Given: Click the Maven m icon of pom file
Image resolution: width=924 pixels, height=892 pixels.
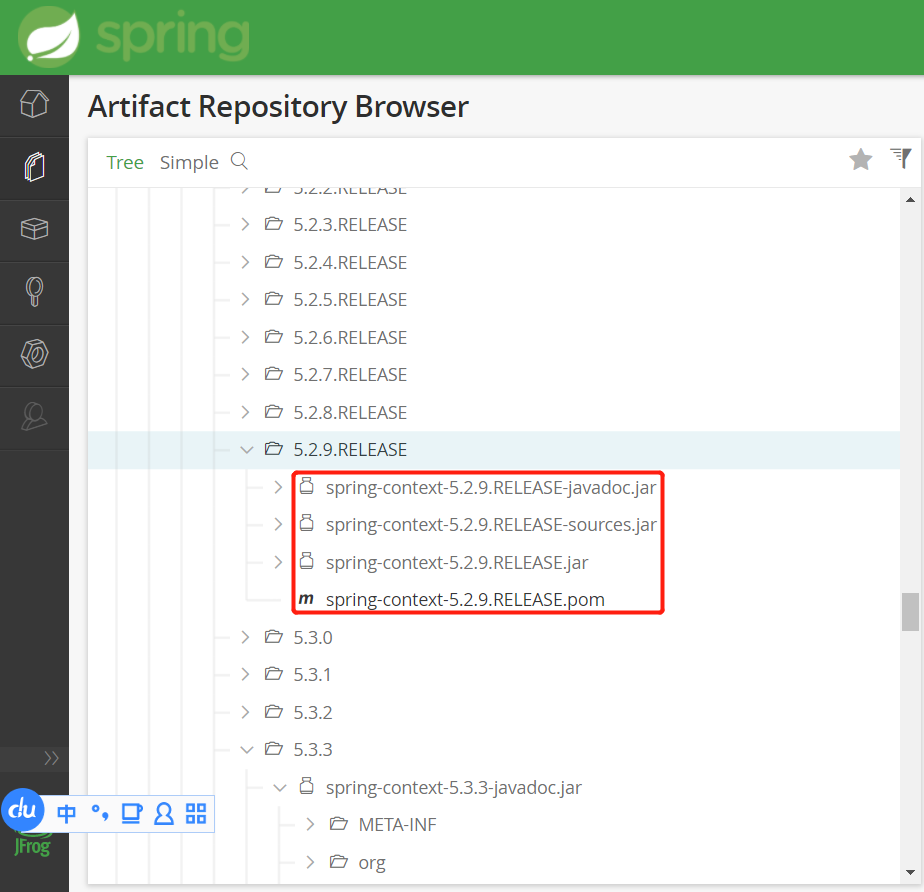Looking at the screenshot, I should click(x=306, y=599).
